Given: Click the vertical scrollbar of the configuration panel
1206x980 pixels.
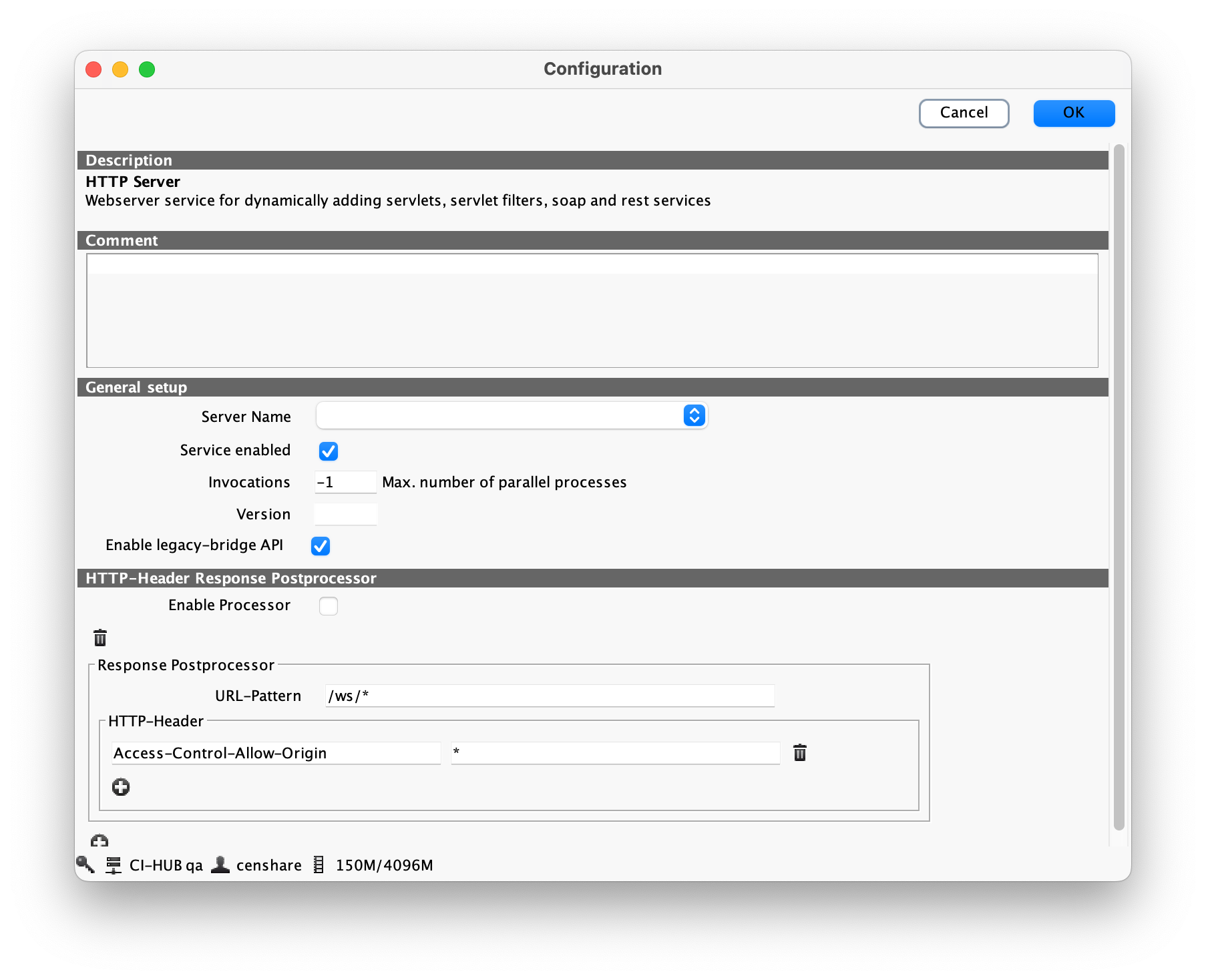Looking at the screenshot, I should (1119, 486).
